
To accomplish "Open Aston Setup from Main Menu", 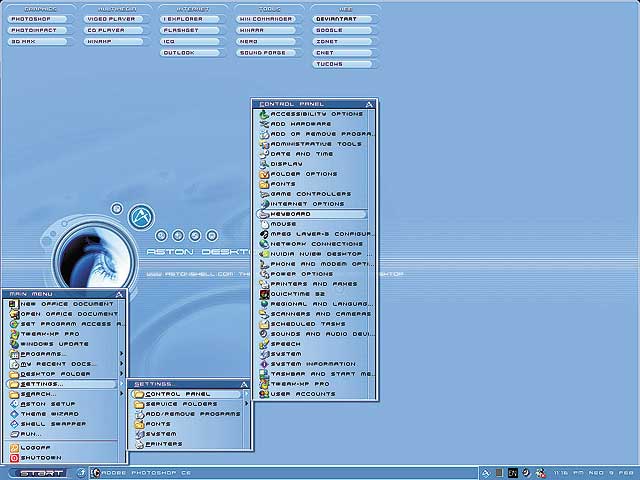I will coord(62,404).
